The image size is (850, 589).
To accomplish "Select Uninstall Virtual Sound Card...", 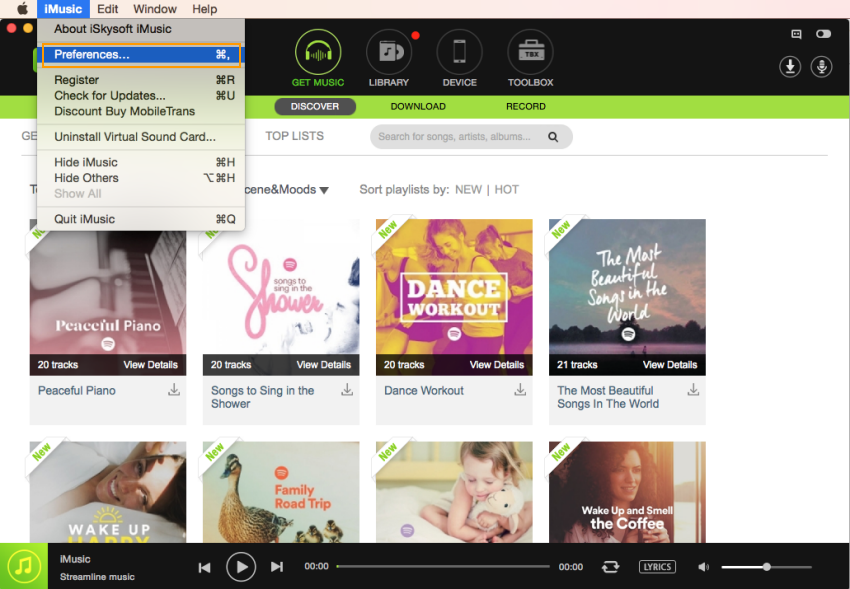I will point(141,137).
